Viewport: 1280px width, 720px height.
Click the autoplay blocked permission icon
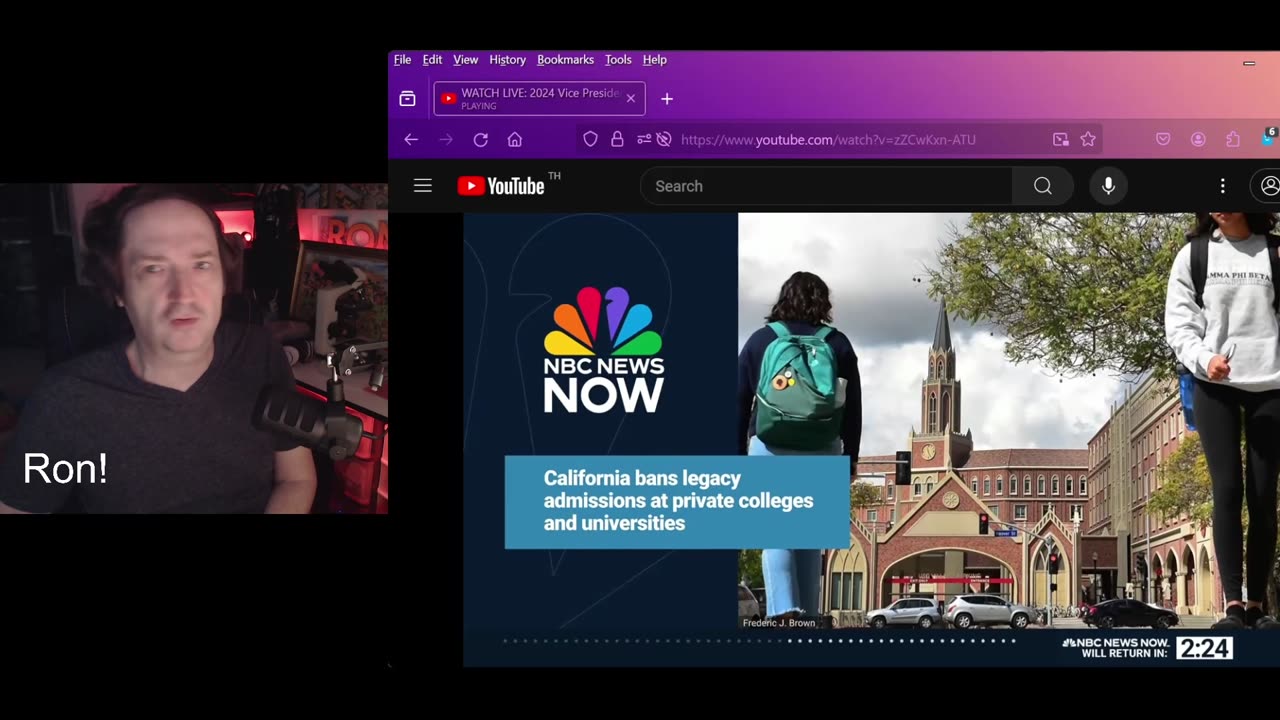coord(663,140)
